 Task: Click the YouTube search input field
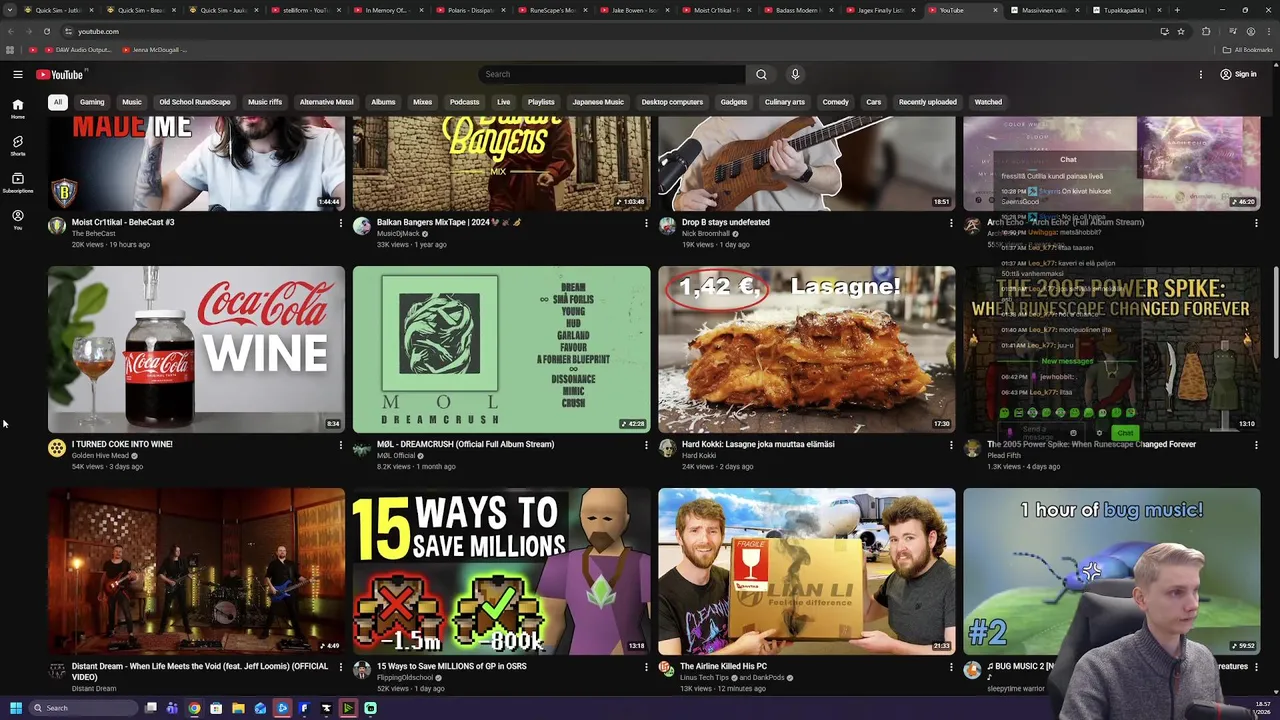point(612,74)
